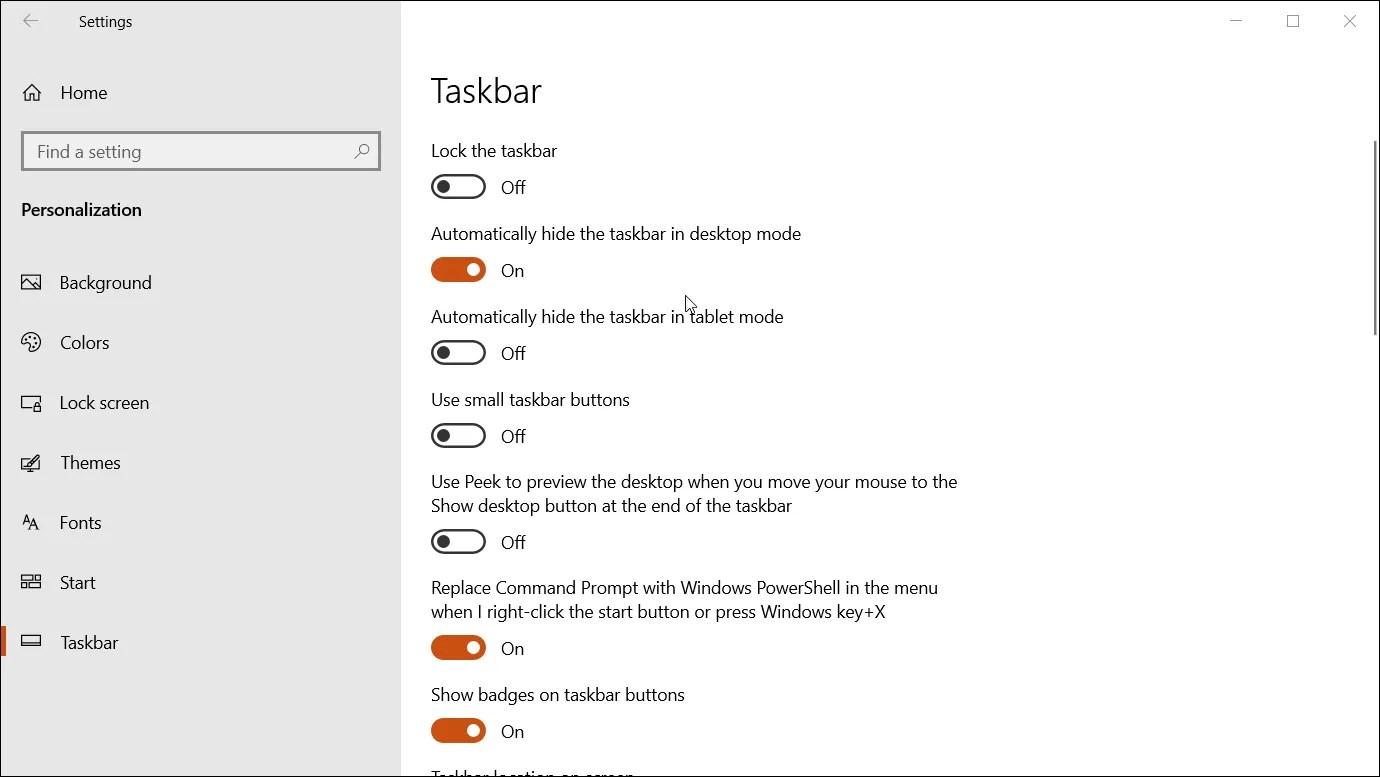Turn off auto-hide taskbar in desktop mode
This screenshot has width=1380, height=777.
(x=458, y=270)
